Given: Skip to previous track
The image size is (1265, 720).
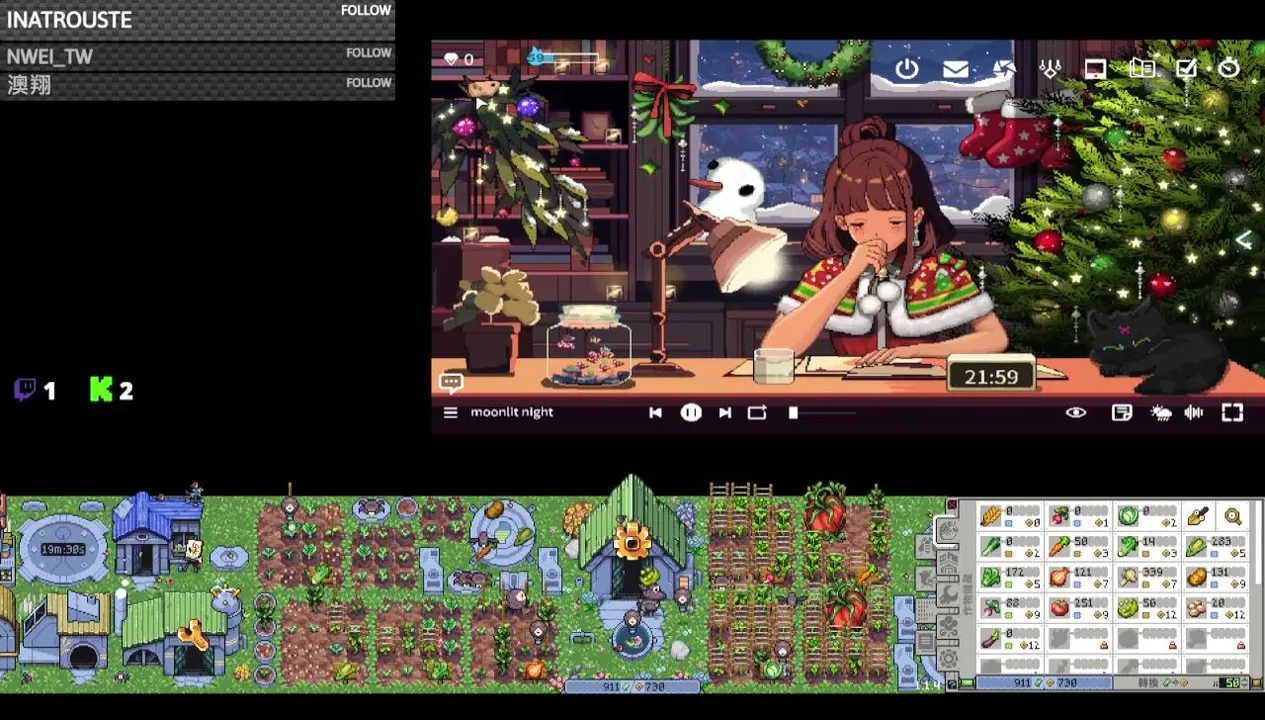Looking at the screenshot, I should (655, 412).
